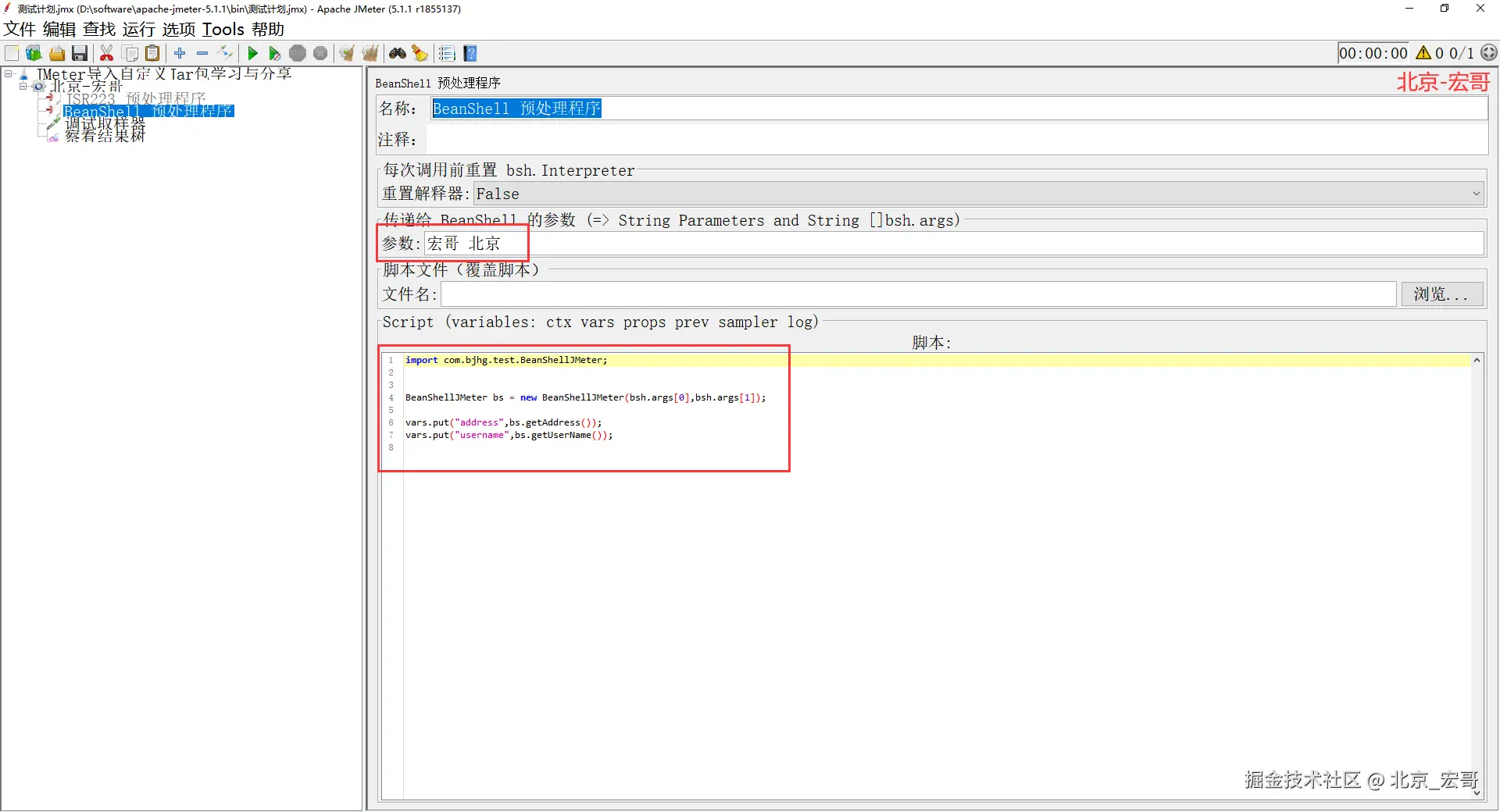This screenshot has height=812, width=1500.
Task: Click script line vars.put username
Action: click(x=509, y=435)
